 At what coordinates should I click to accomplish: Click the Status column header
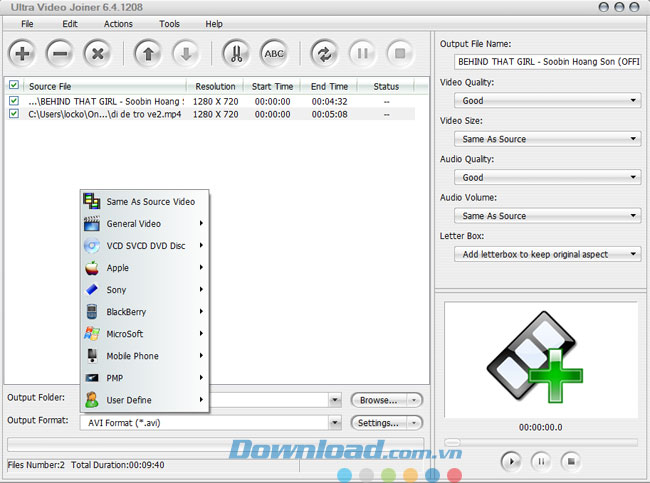[x=386, y=86]
